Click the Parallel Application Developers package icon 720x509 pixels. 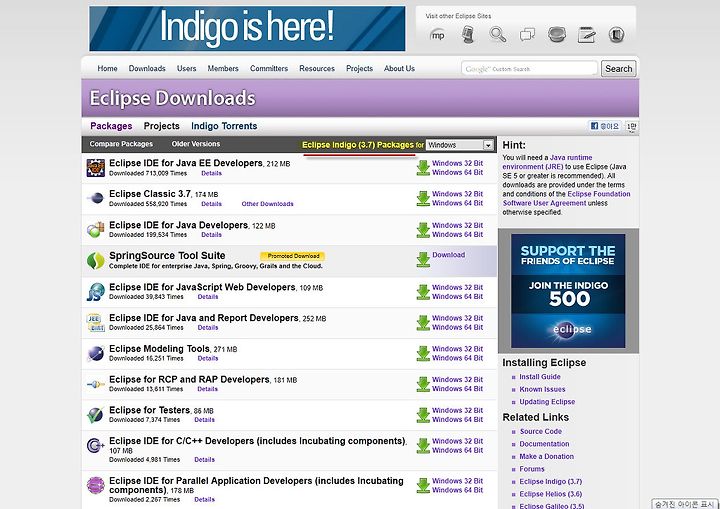96,486
